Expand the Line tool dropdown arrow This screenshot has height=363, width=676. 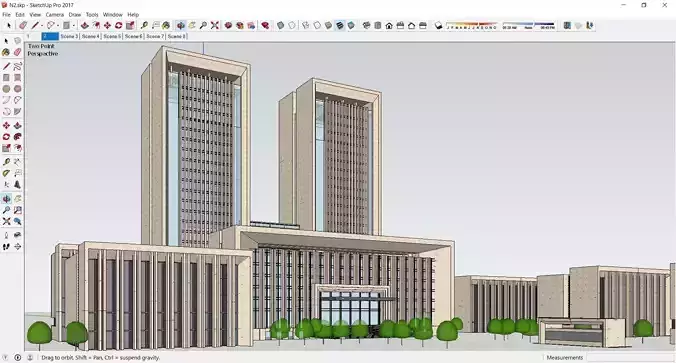pyautogui.click(x=42, y=26)
